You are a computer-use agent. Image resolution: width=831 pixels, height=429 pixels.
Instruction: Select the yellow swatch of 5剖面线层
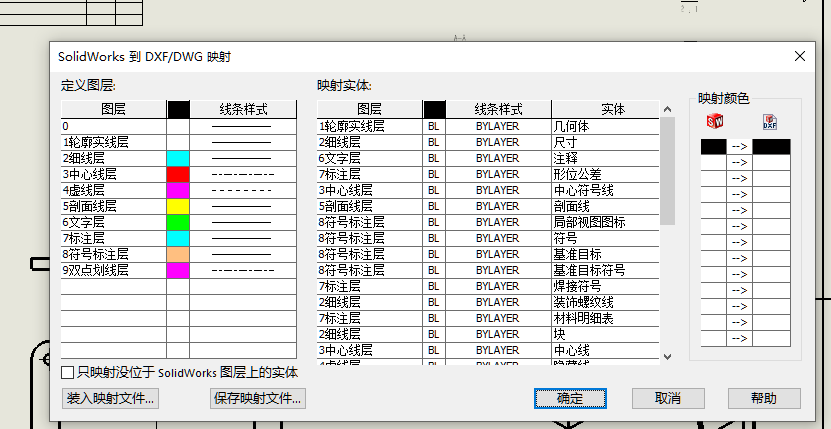coord(178,206)
